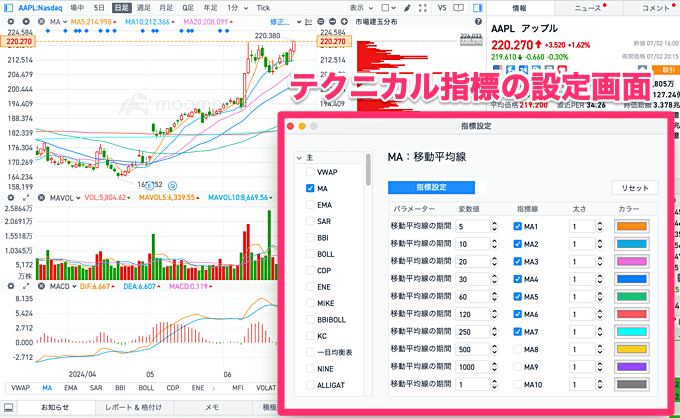Click the period stepper arrows for MA3
This screenshot has height=418, width=680.
click(x=494, y=261)
